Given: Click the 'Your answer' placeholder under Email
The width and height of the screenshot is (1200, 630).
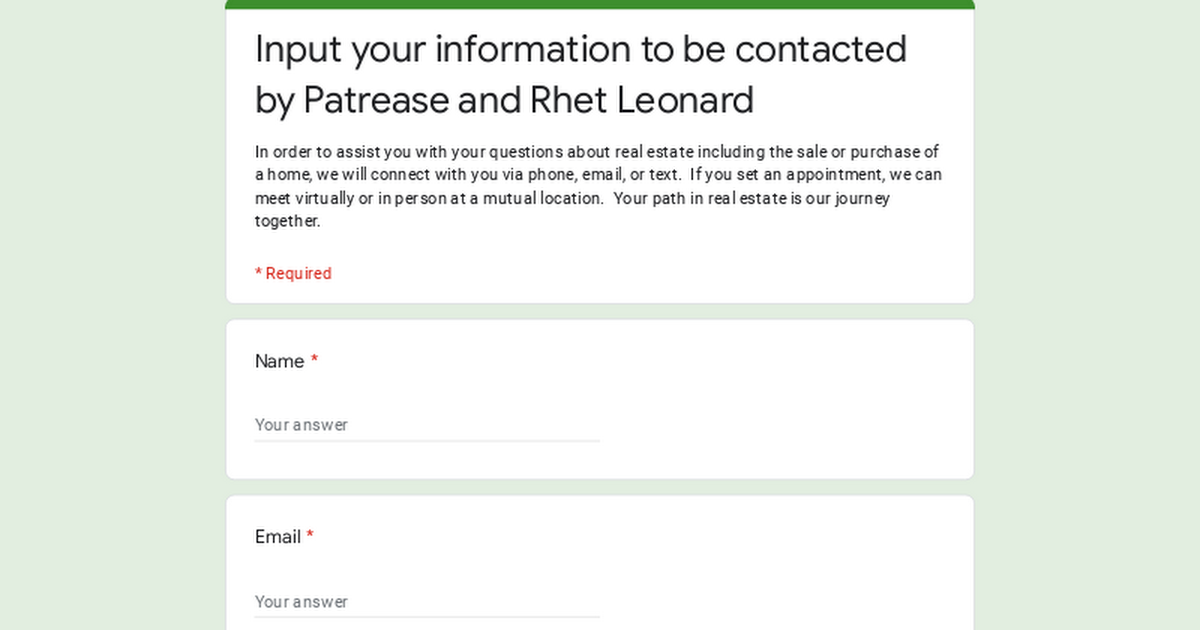Looking at the screenshot, I should (x=301, y=601).
